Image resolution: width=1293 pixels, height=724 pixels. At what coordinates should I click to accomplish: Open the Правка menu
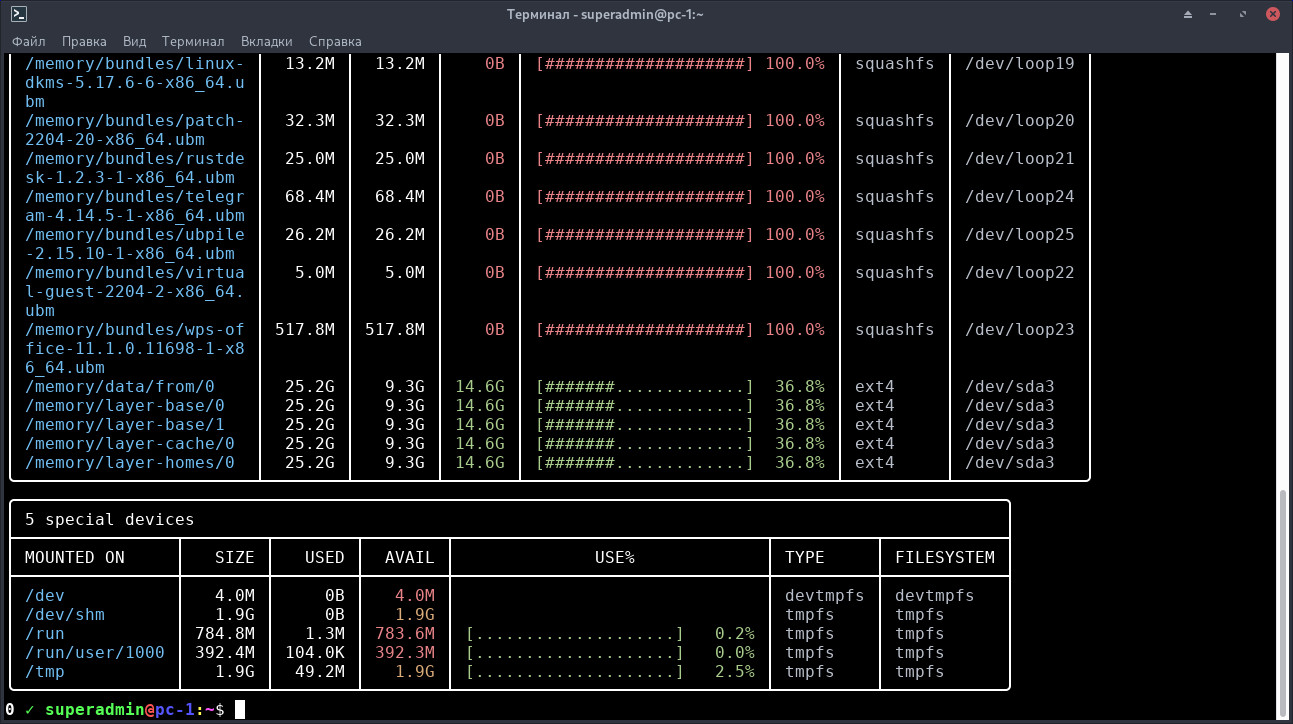[x=84, y=41]
